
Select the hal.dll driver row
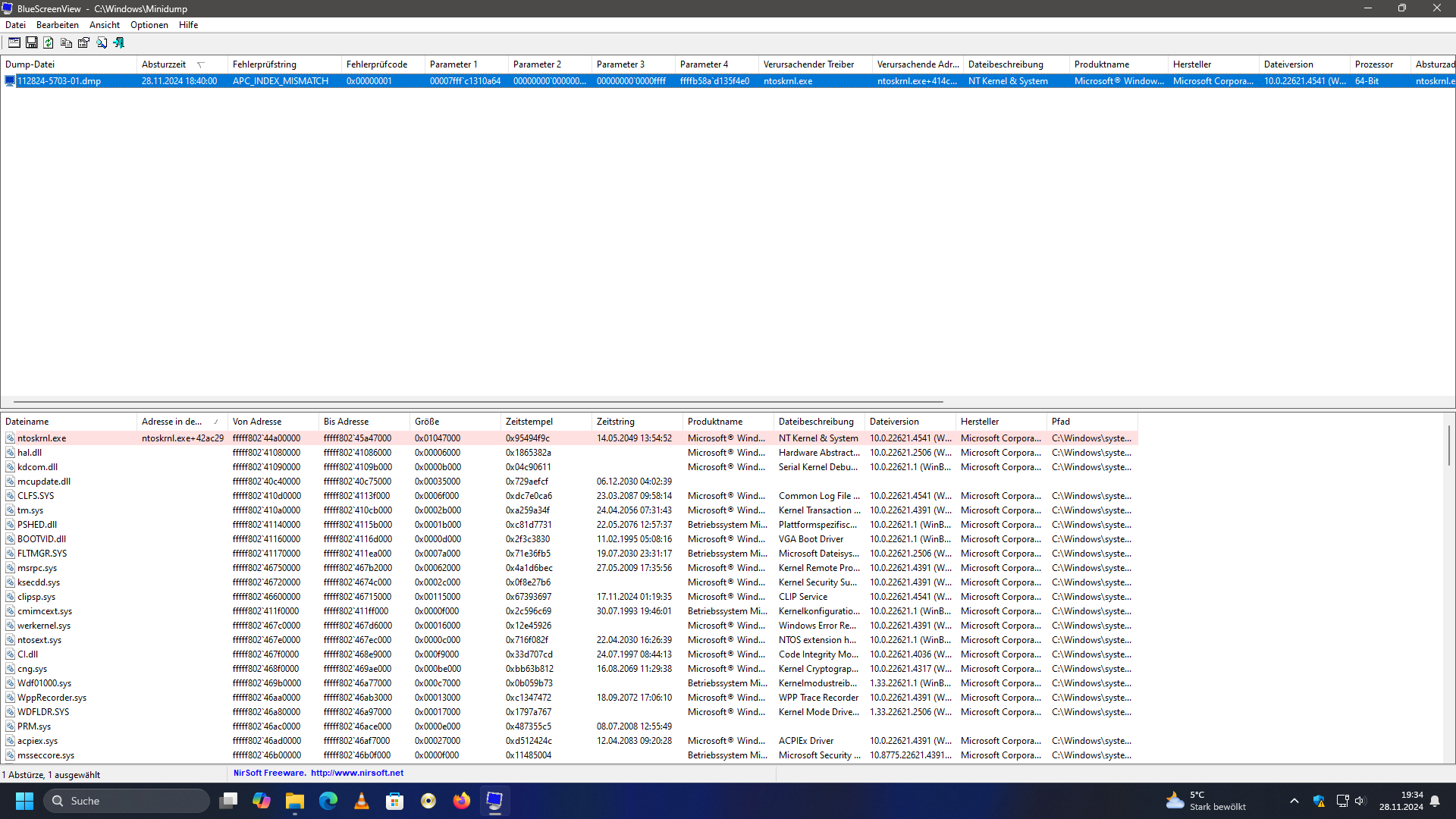click(30, 453)
